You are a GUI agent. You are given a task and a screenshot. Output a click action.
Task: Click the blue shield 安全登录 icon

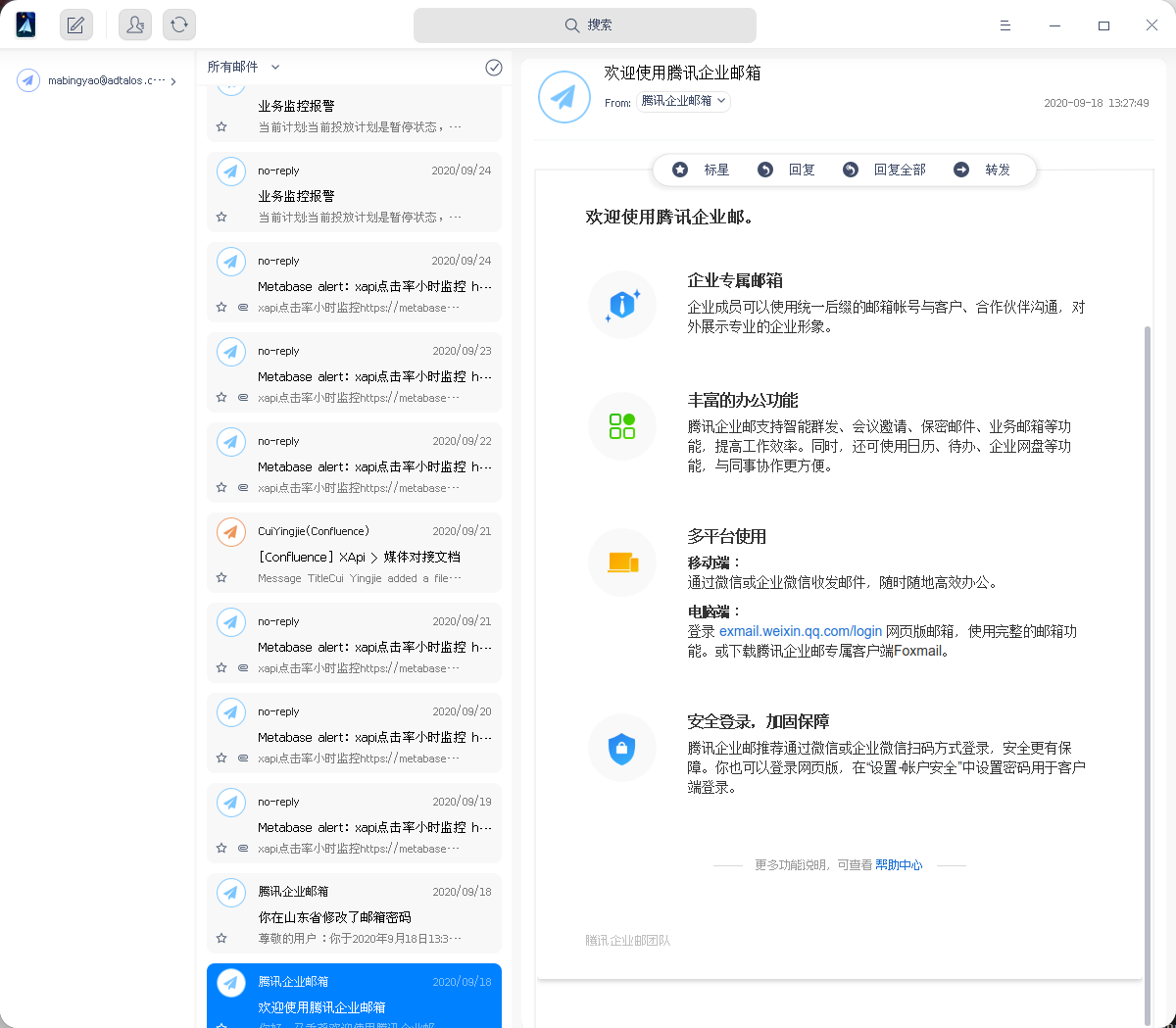622,749
